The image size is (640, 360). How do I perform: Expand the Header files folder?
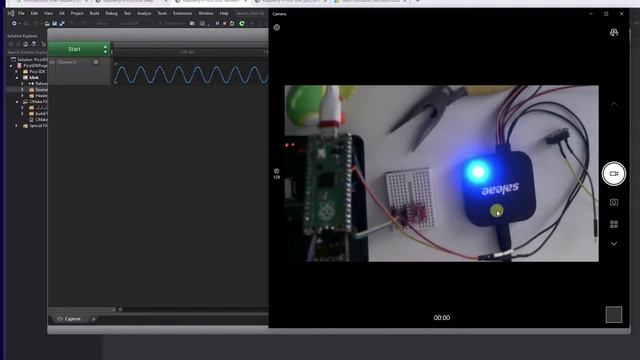[22, 96]
